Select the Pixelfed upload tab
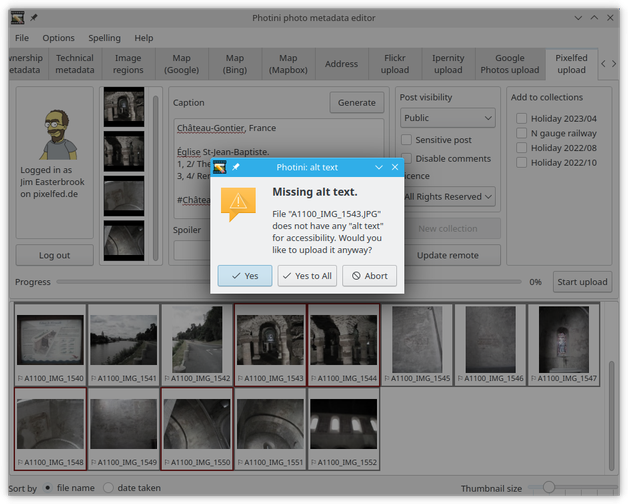The width and height of the screenshot is (628, 504). [x=572, y=64]
